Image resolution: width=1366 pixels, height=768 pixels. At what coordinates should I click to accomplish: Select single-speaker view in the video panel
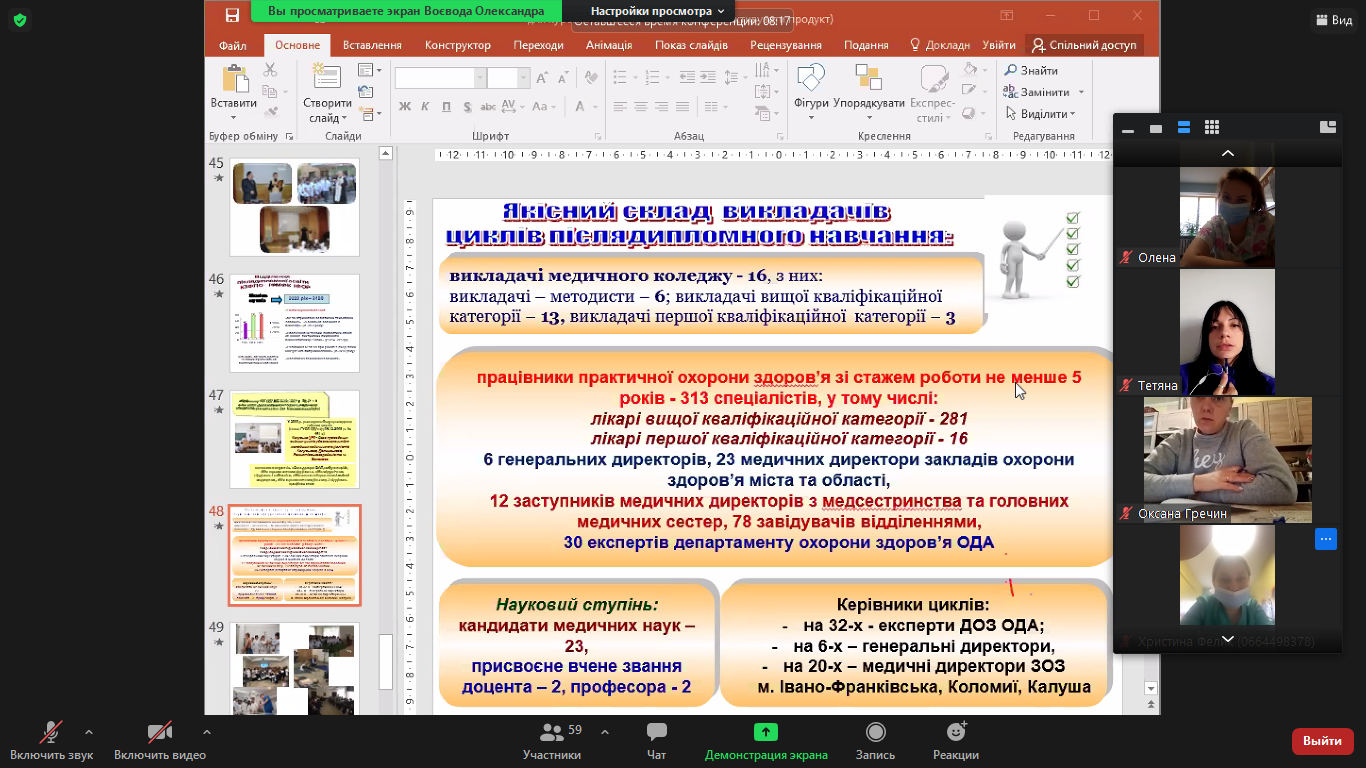pos(1156,128)
